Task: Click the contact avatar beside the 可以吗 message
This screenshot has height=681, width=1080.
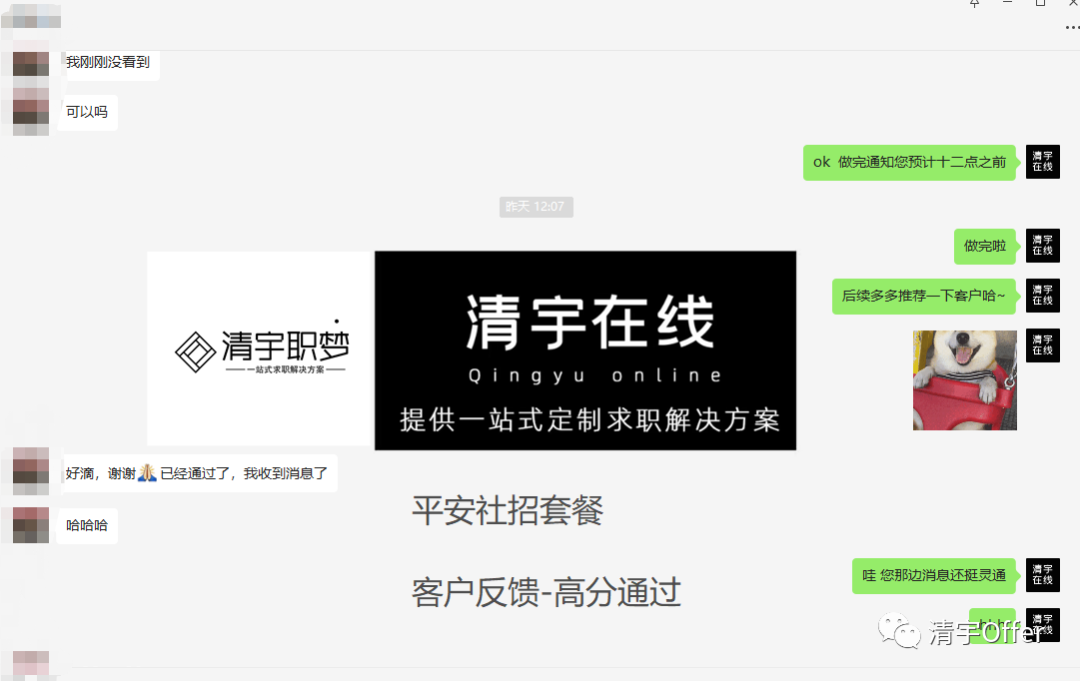Action: point(31,112)
